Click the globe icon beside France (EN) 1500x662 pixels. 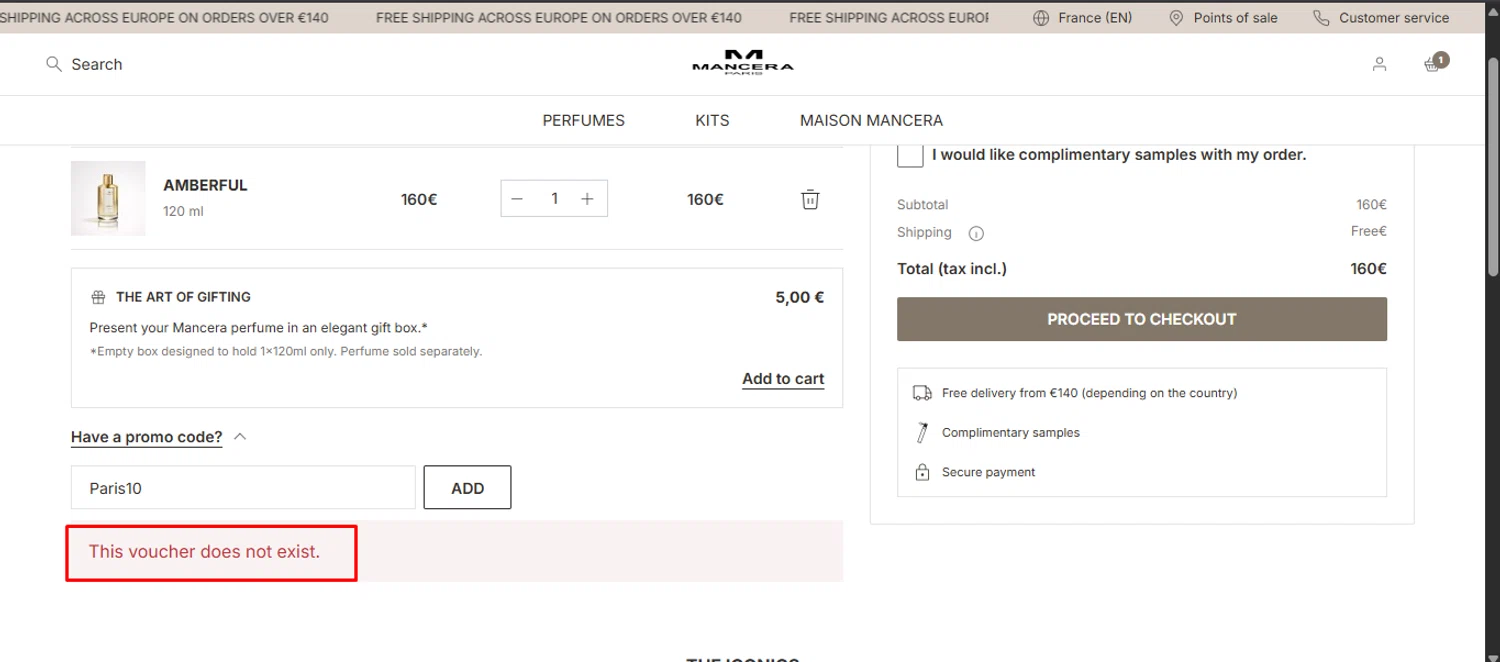(1041, 18)
